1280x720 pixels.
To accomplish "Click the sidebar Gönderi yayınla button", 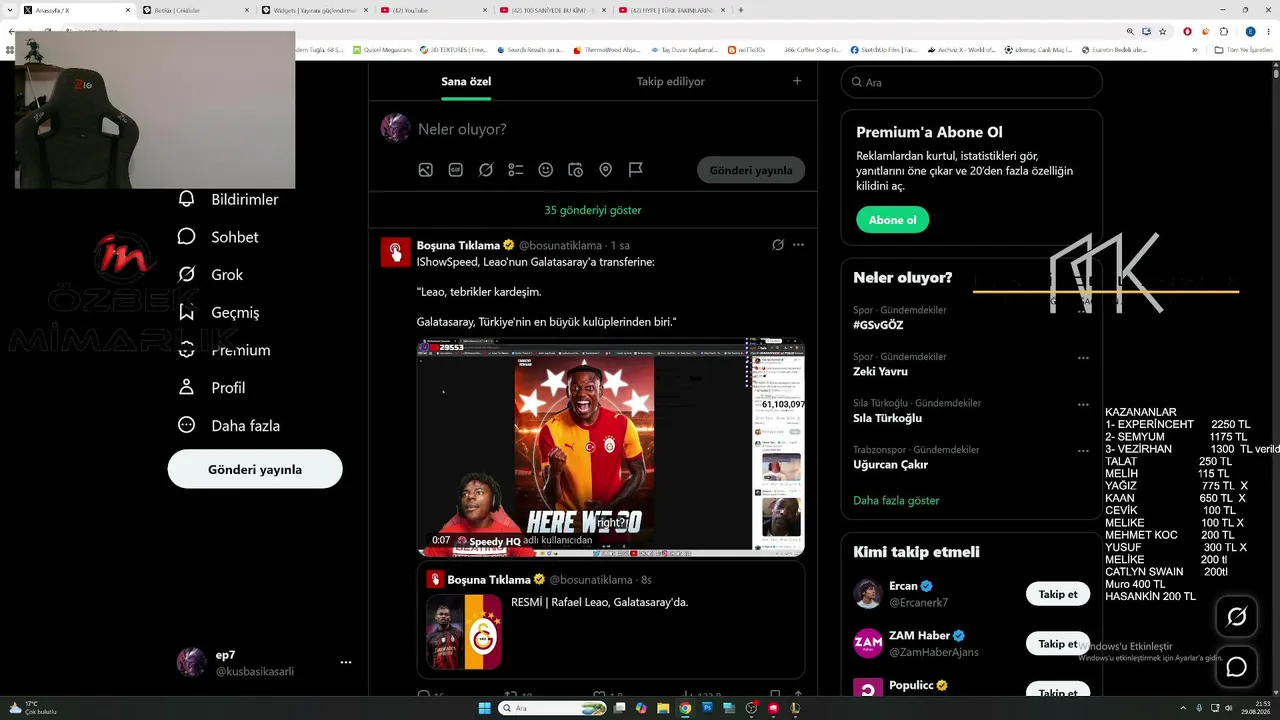I will 255,469.
